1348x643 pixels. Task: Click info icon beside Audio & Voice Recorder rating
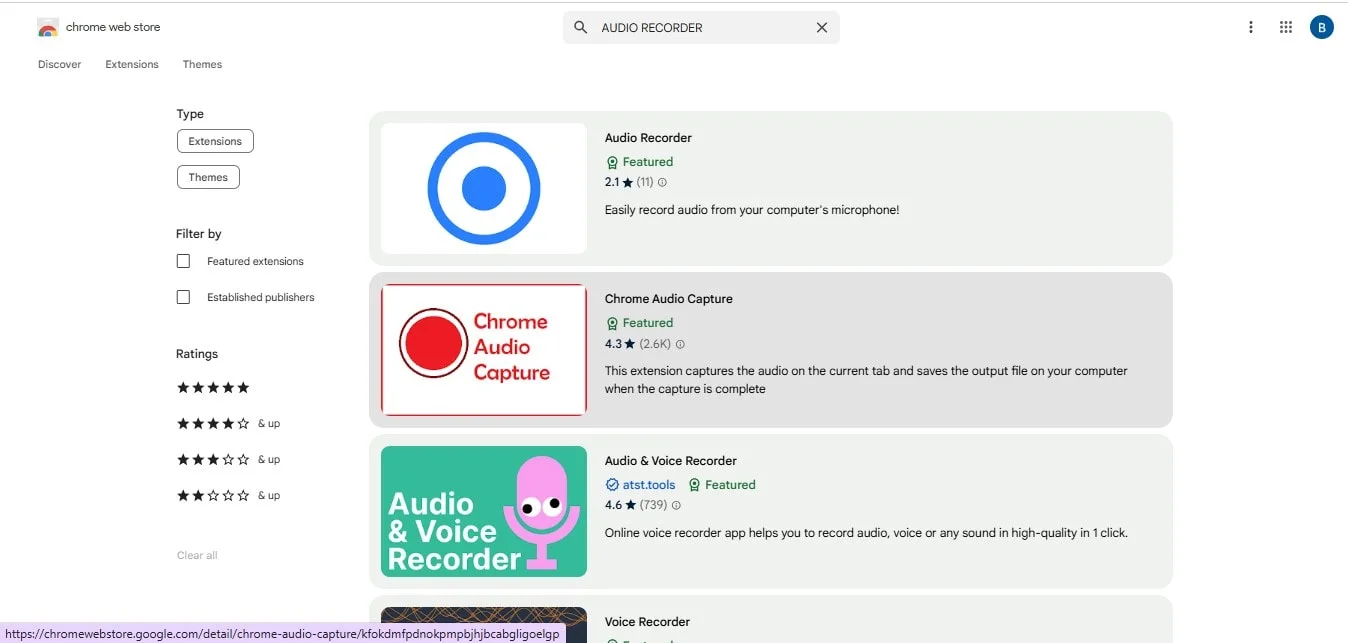click(676, 506)
